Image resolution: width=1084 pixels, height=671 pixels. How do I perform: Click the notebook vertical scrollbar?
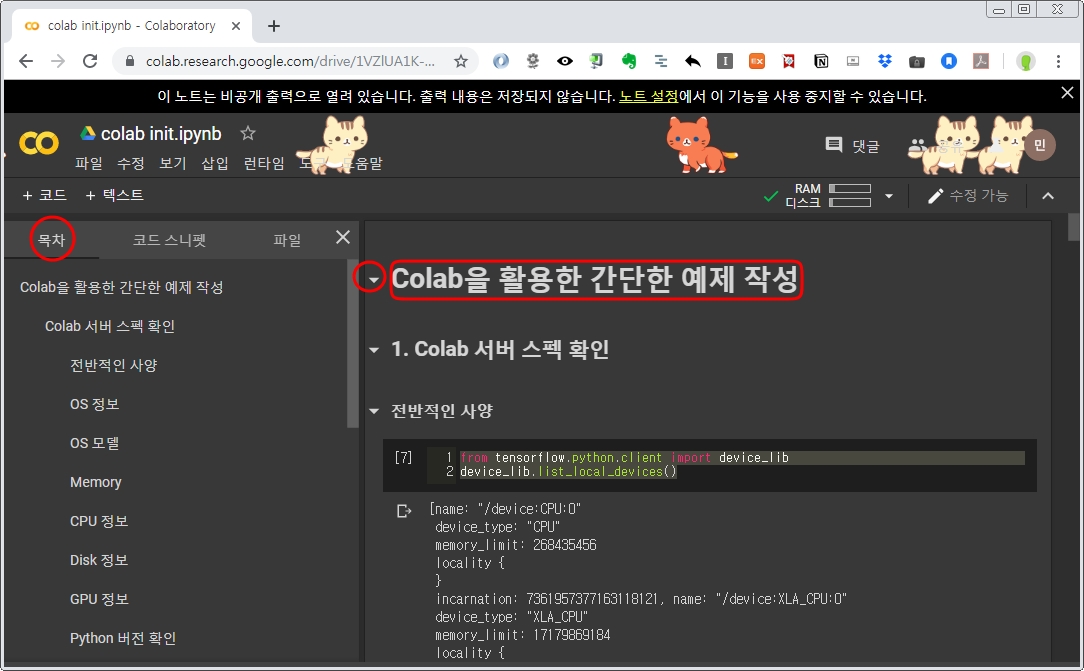point(1073,227)
